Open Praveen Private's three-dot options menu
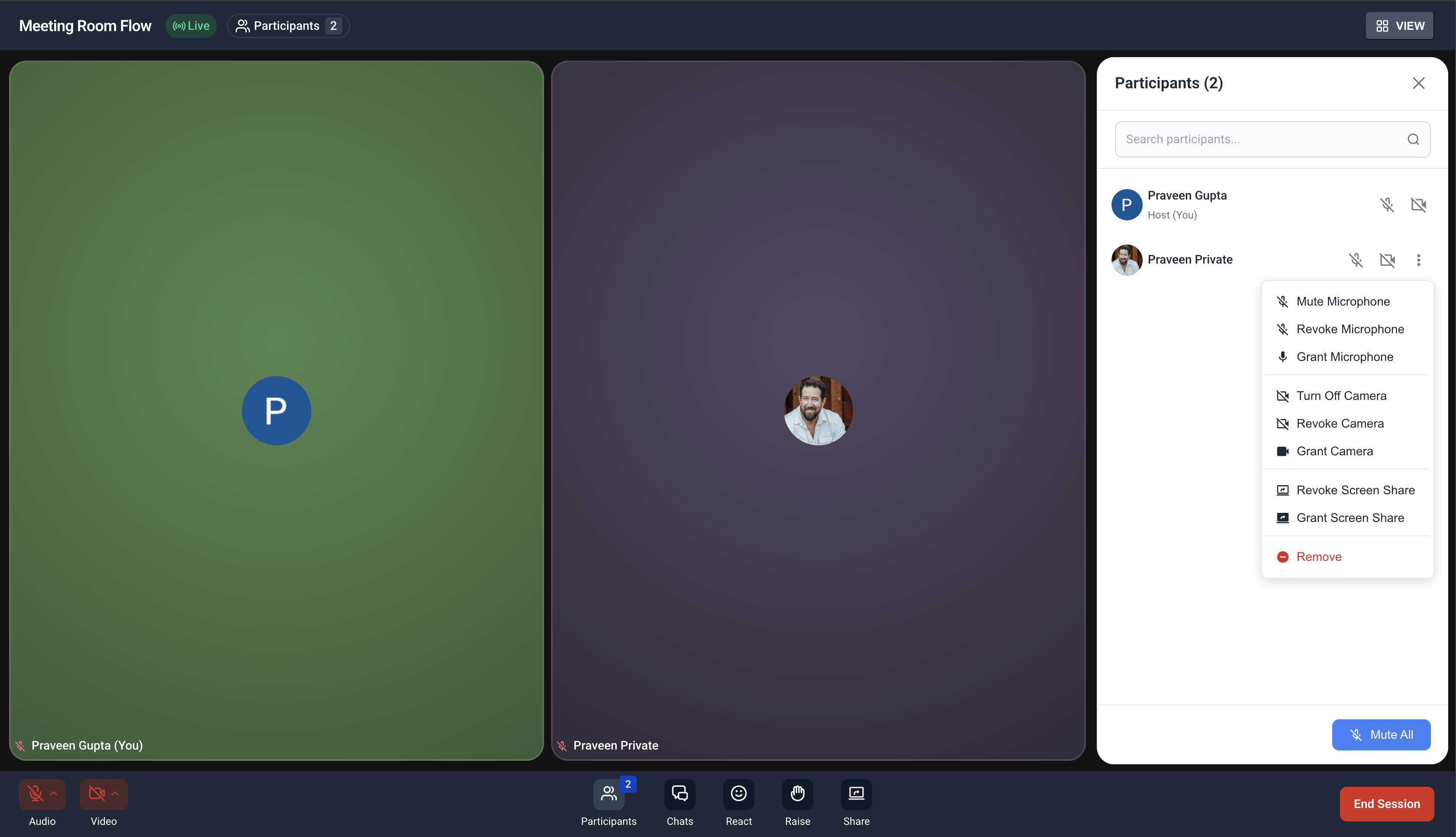Viewport: 1456px width, 837px height. click(1418, 260)
